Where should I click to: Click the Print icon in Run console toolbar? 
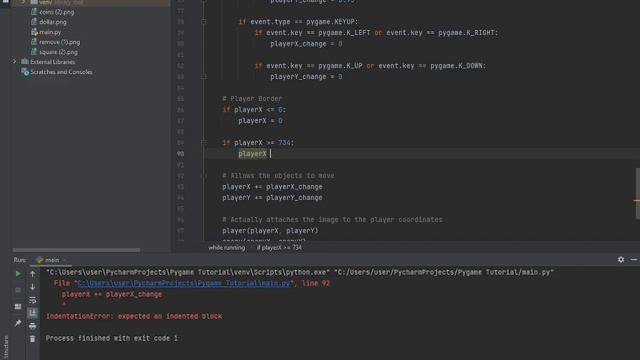[x=33, y=326]
